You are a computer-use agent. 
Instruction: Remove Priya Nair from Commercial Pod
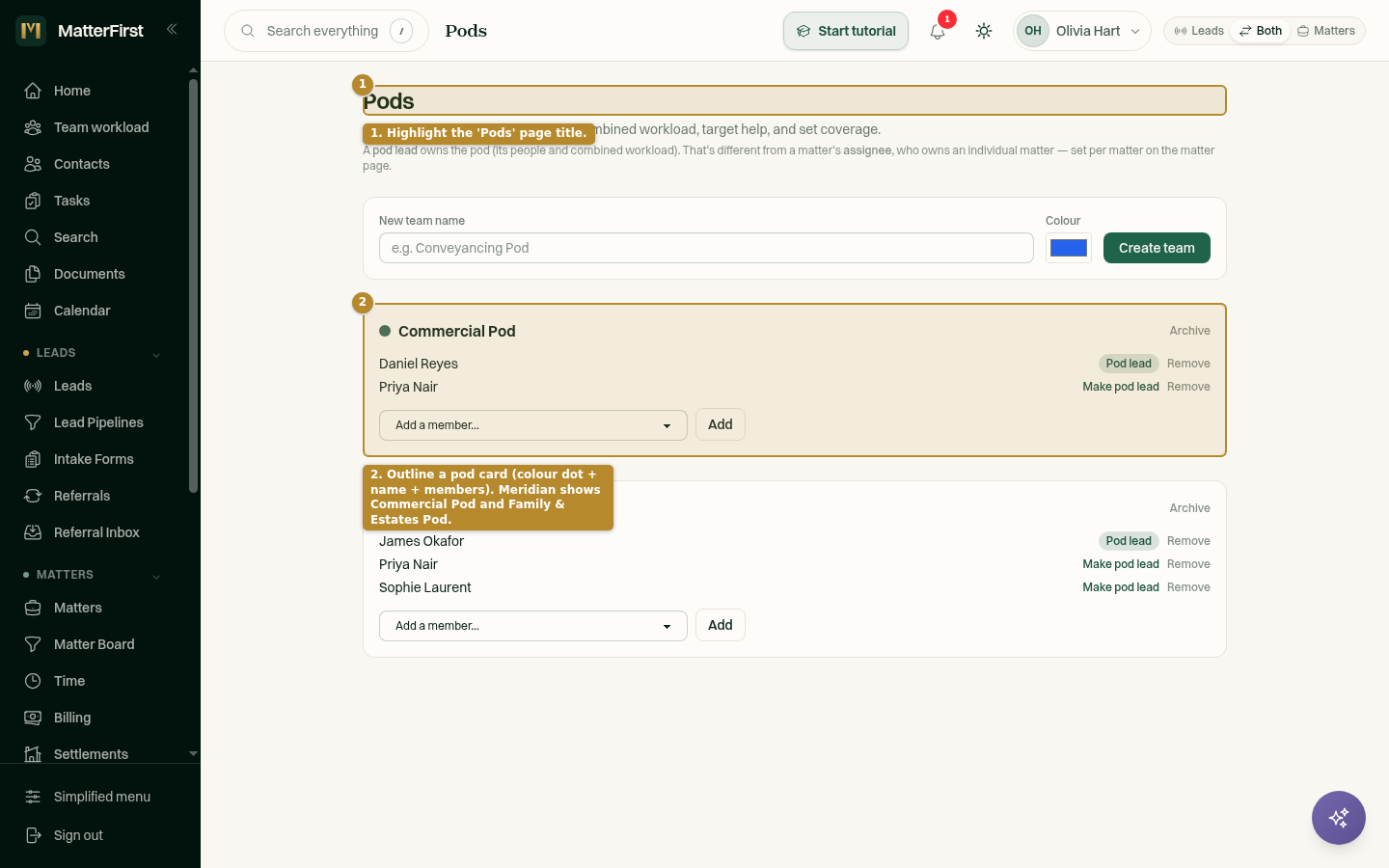coord(1188,387)
